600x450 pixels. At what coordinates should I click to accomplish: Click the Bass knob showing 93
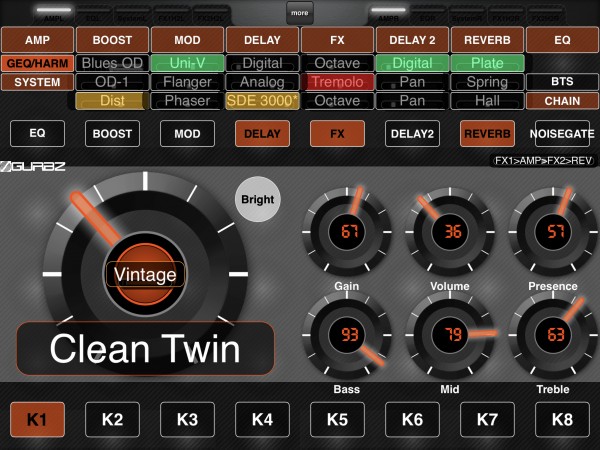coord(347,335)
